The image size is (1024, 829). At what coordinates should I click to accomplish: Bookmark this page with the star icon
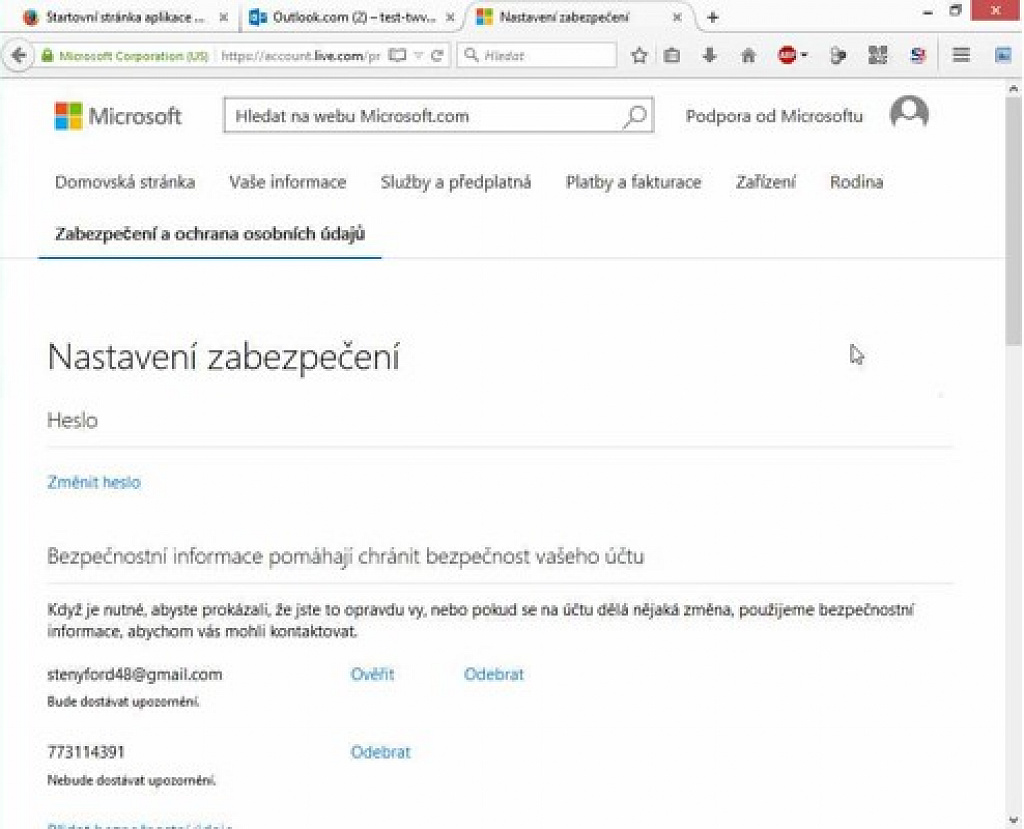(639, 56)
